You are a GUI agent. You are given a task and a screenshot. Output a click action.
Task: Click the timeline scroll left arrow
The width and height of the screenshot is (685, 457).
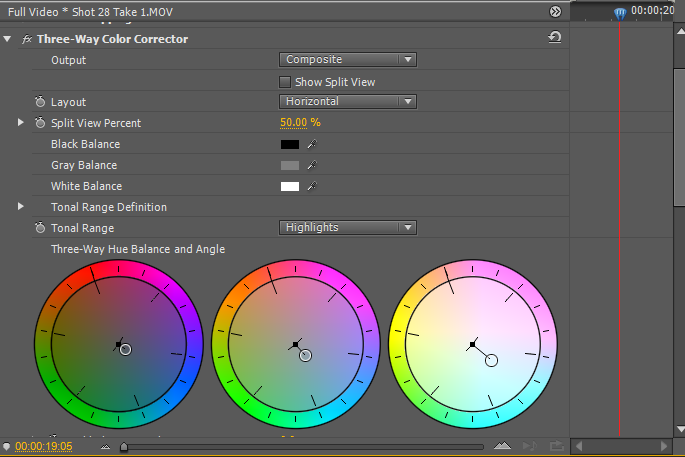[x=579, y=446]
